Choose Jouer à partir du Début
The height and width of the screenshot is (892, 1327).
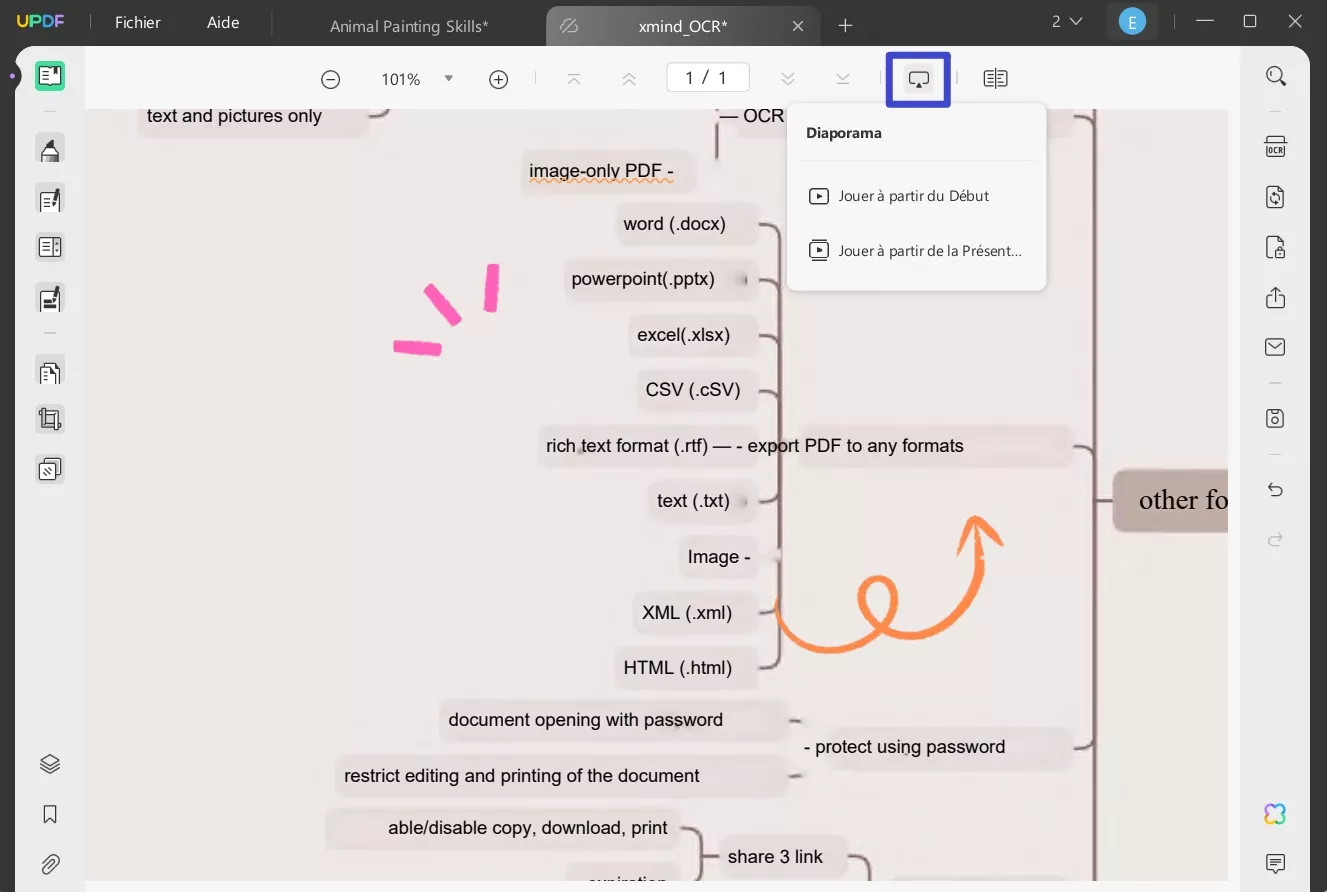click(x=913, y=196)
